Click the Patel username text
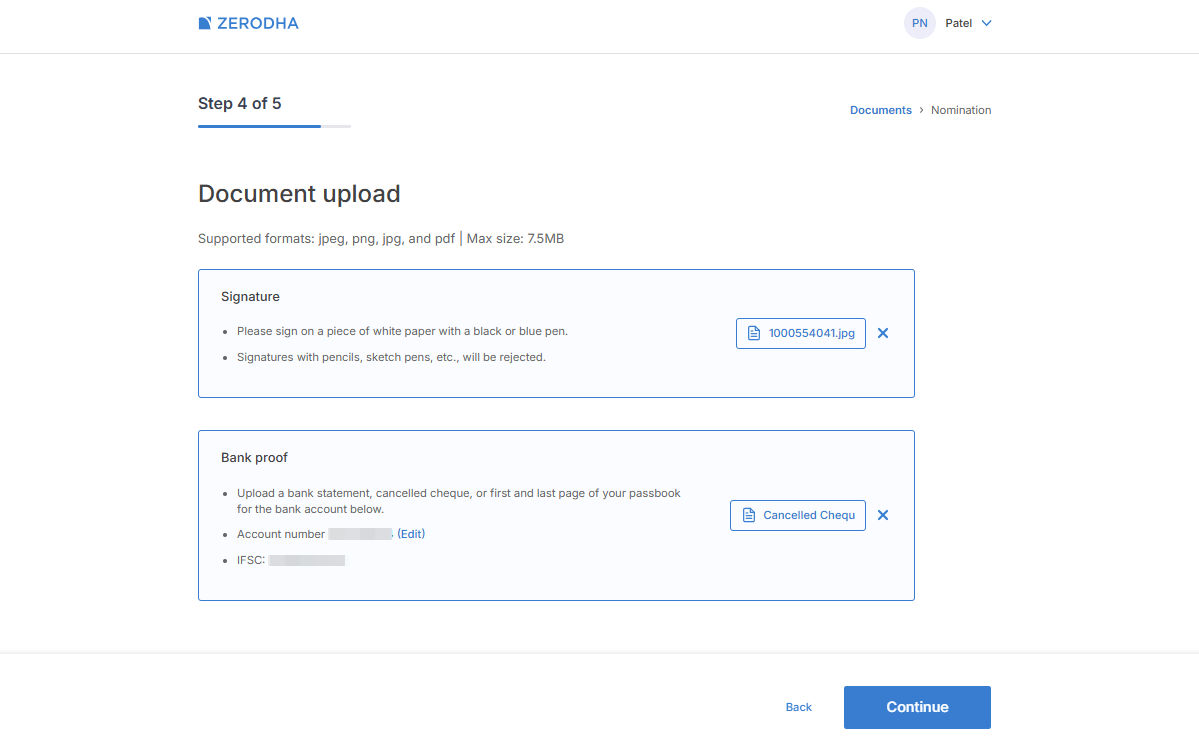Viewport: 1199px width, 748px height. coord(958,23)
